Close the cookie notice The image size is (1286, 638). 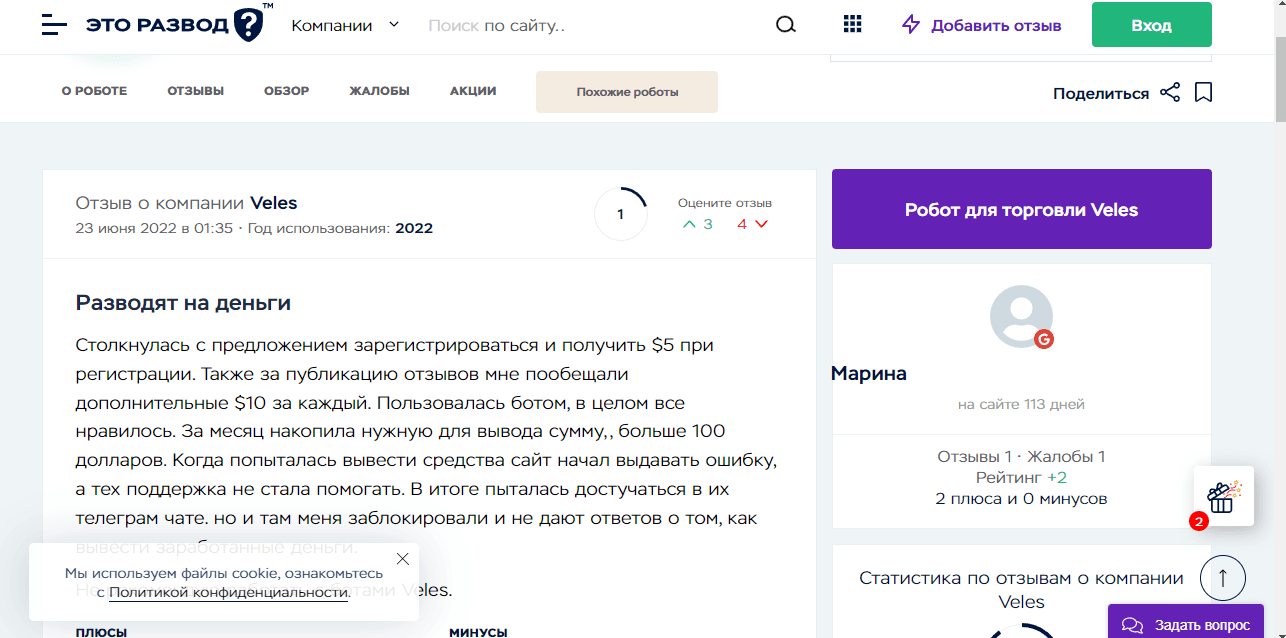pos(402,559)
